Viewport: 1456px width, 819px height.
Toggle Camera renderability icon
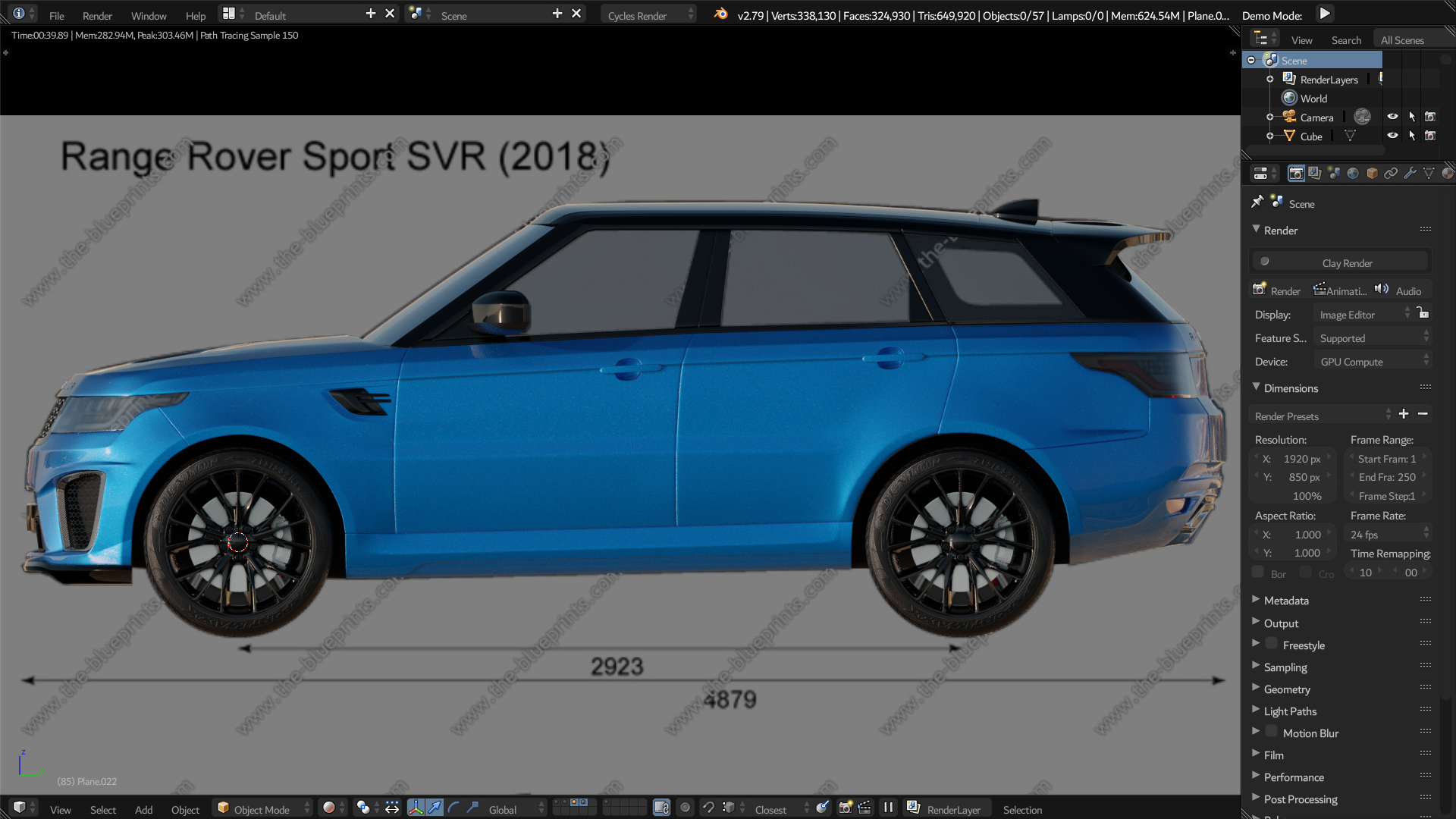click(1430, 116)
